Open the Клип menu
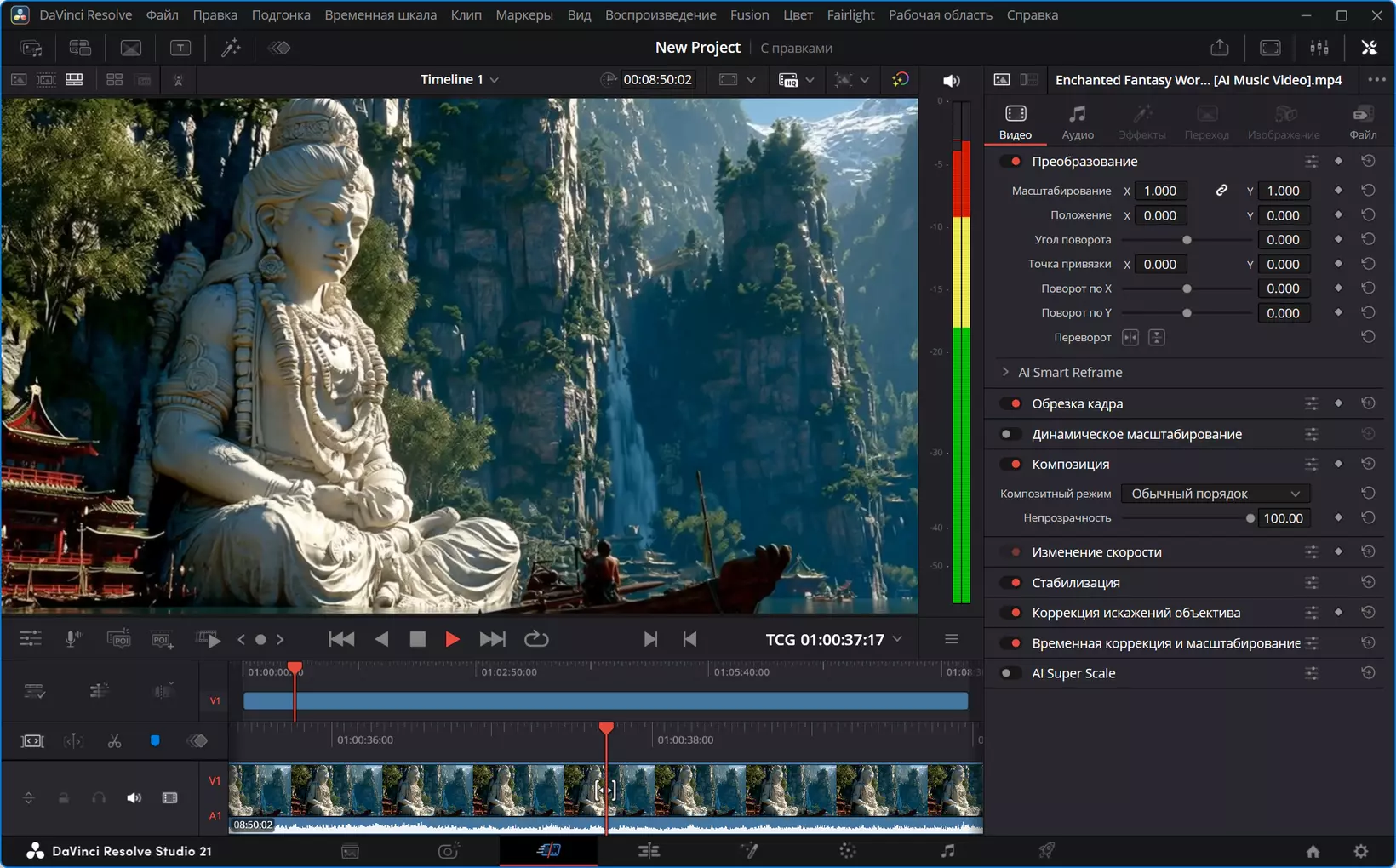Screen dimensions: 1396x868 [x=466, y=14]
